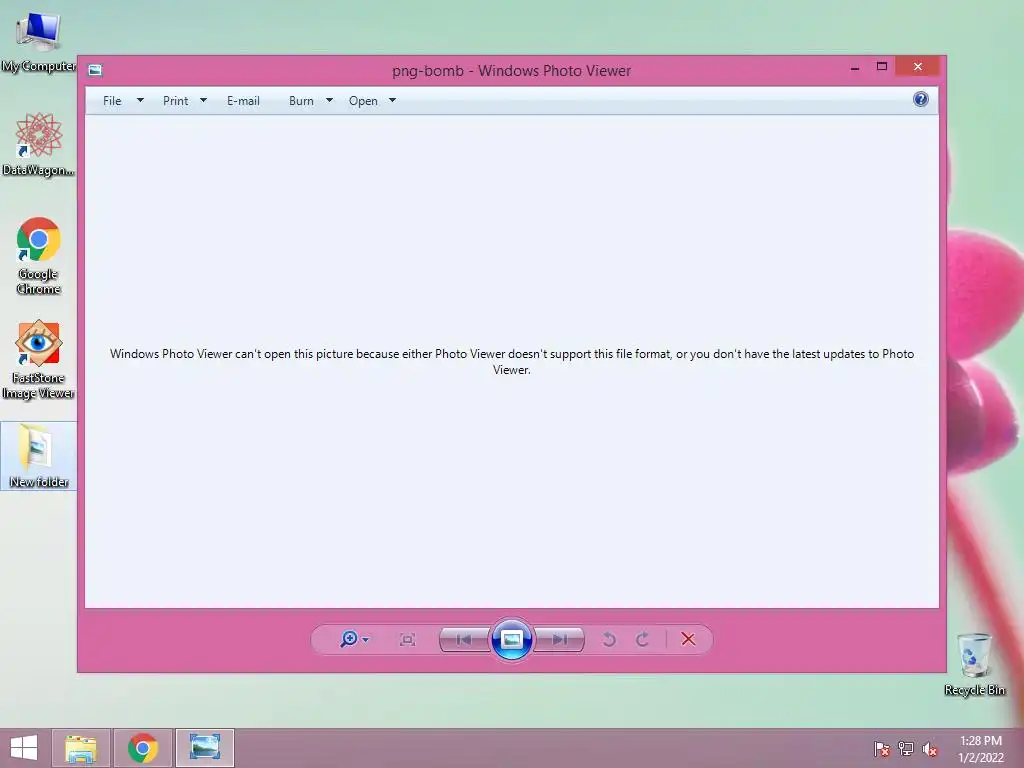Expand the File dropdown arrow
1024x768 pixels.
click(x=140, y=101)
